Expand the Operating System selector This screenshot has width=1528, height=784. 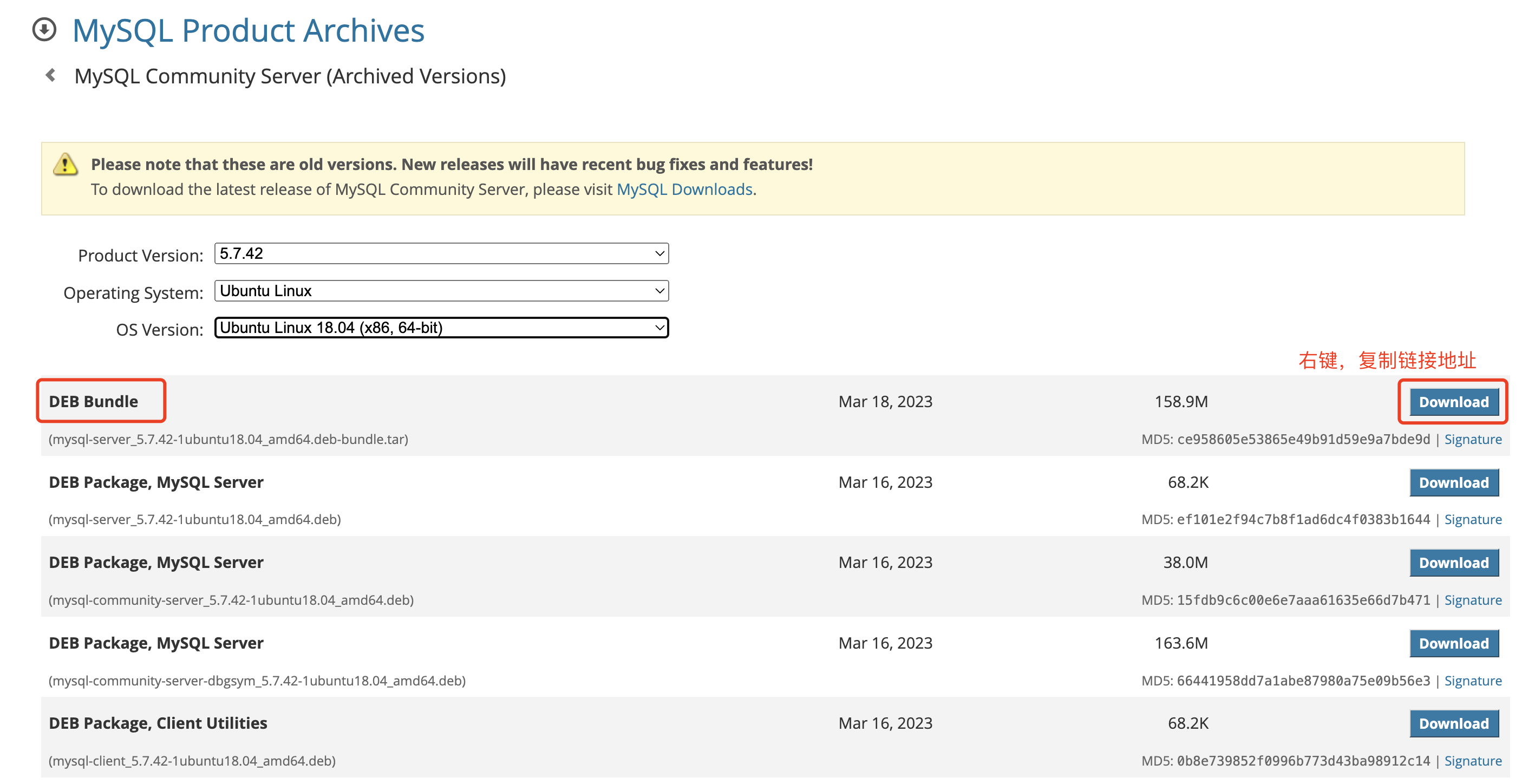[x=441, y=291]
